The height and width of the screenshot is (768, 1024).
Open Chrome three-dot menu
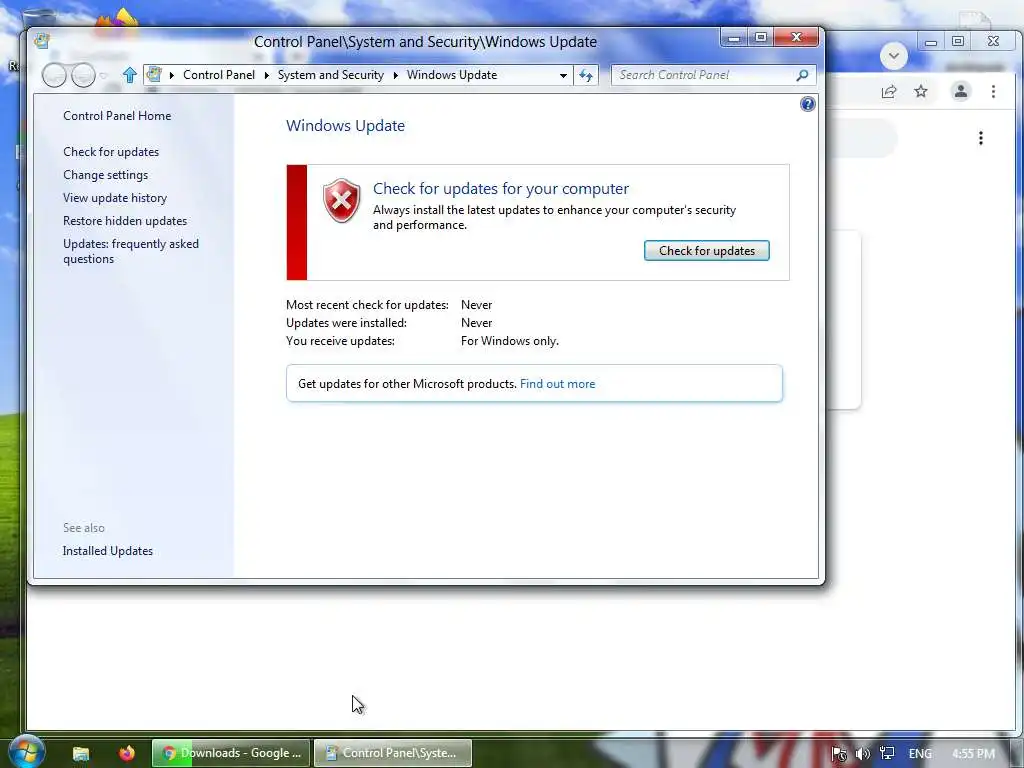point(993,91)
